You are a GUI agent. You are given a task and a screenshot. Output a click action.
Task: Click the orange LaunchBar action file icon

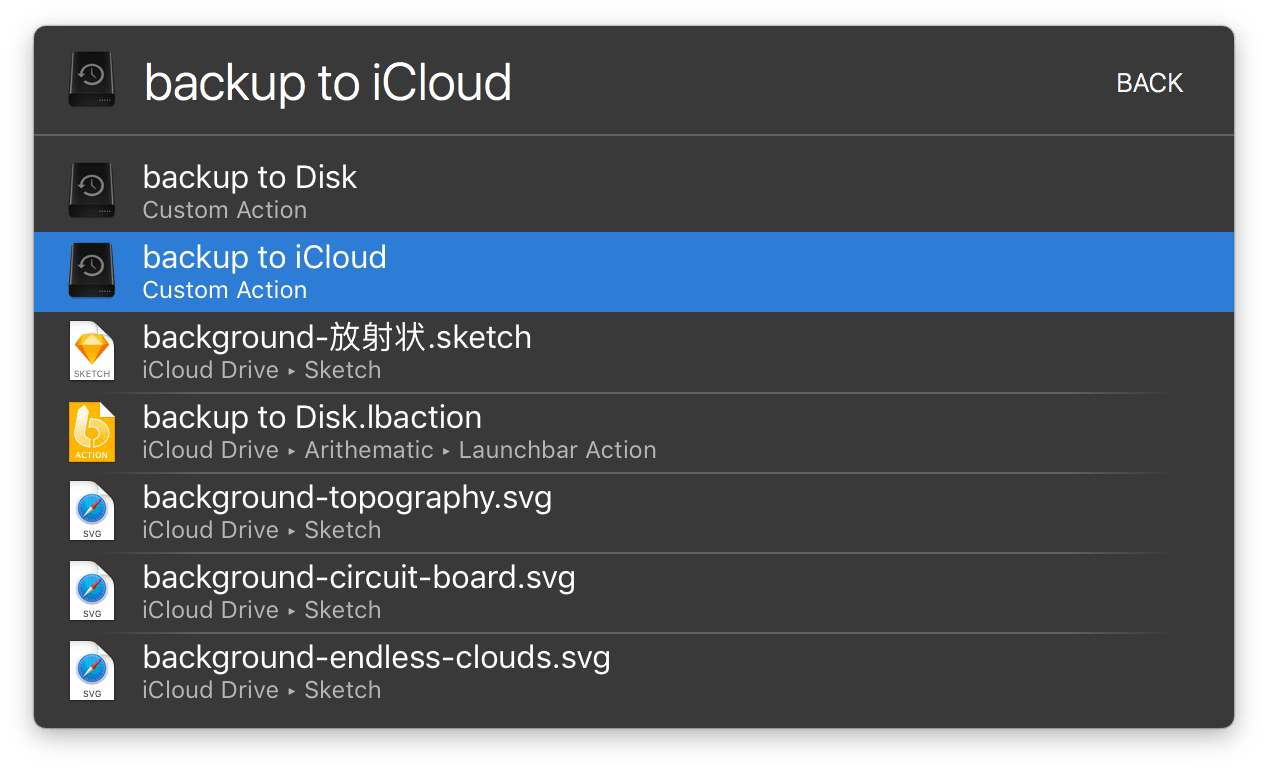91,431
